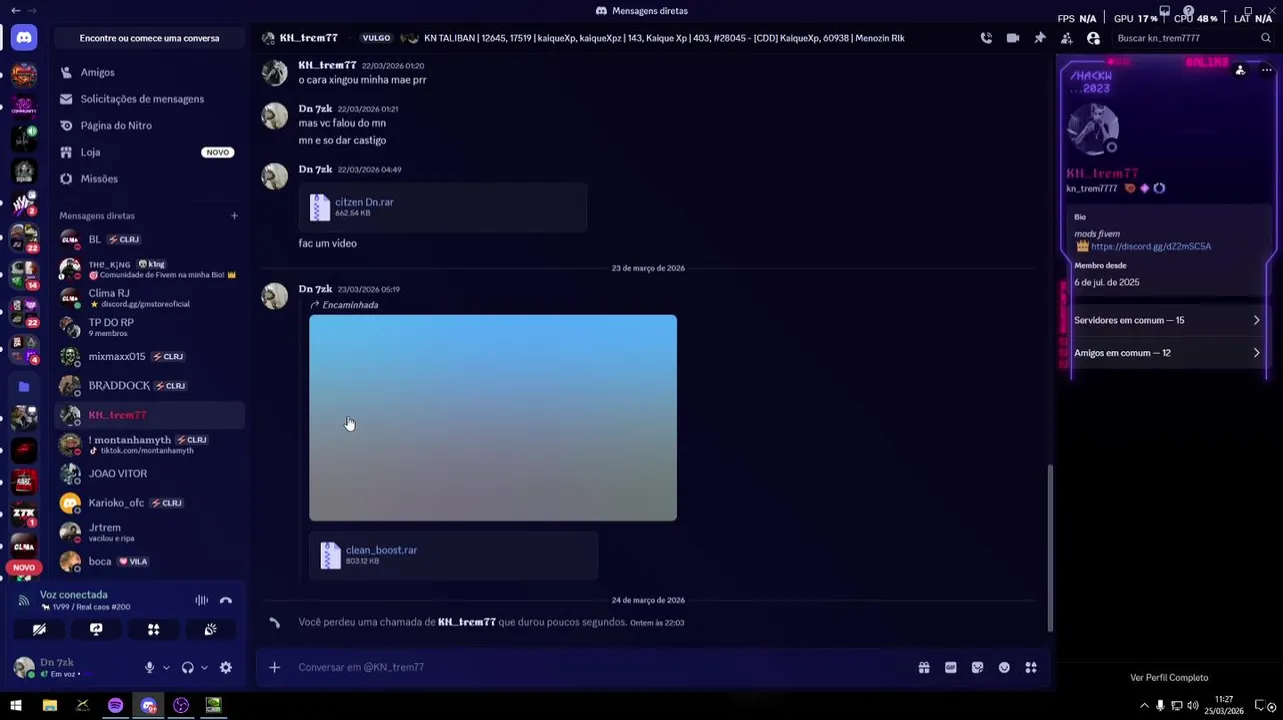Start a voice call with KN_trem77
This screenshot has height=720, width=1283.
(986, 38)
